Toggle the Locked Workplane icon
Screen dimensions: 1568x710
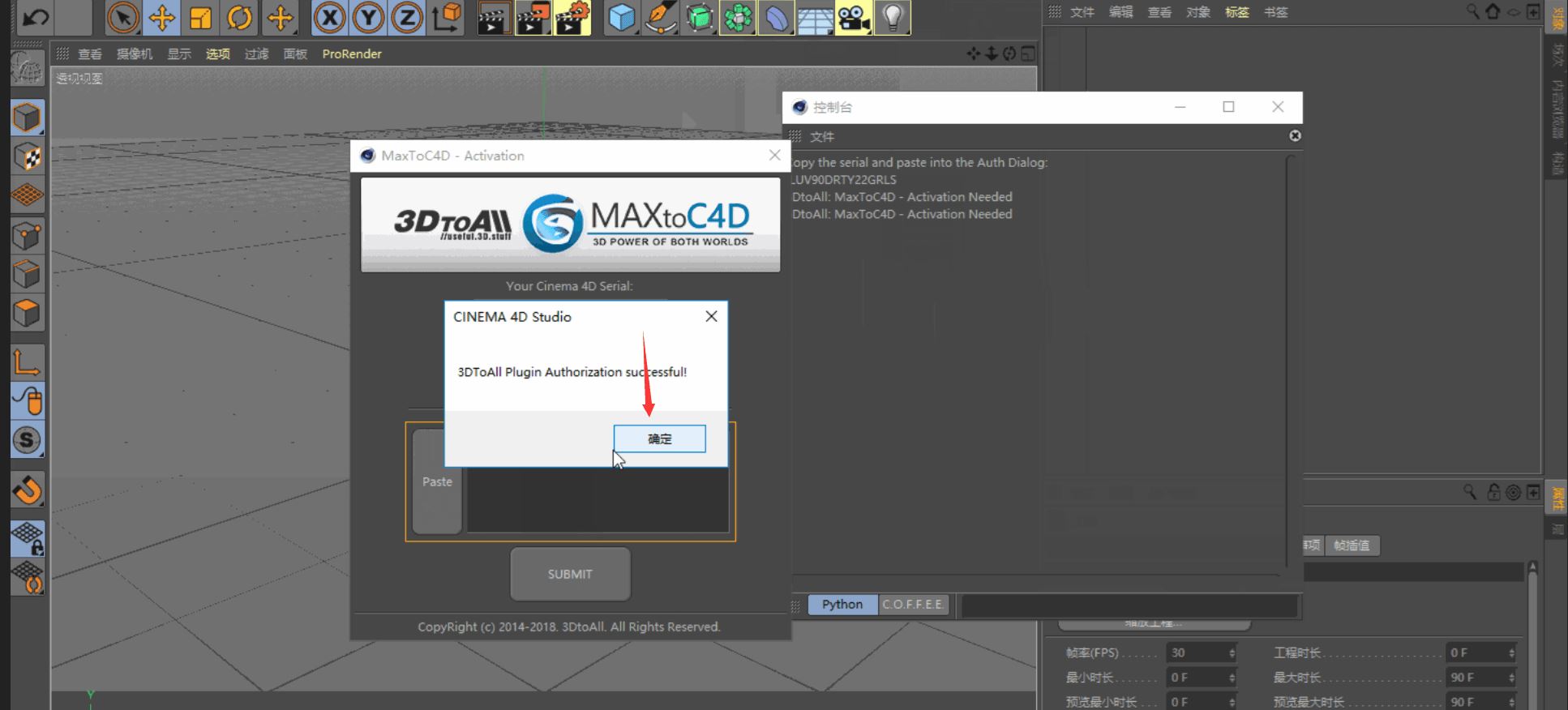pos(27,538)
